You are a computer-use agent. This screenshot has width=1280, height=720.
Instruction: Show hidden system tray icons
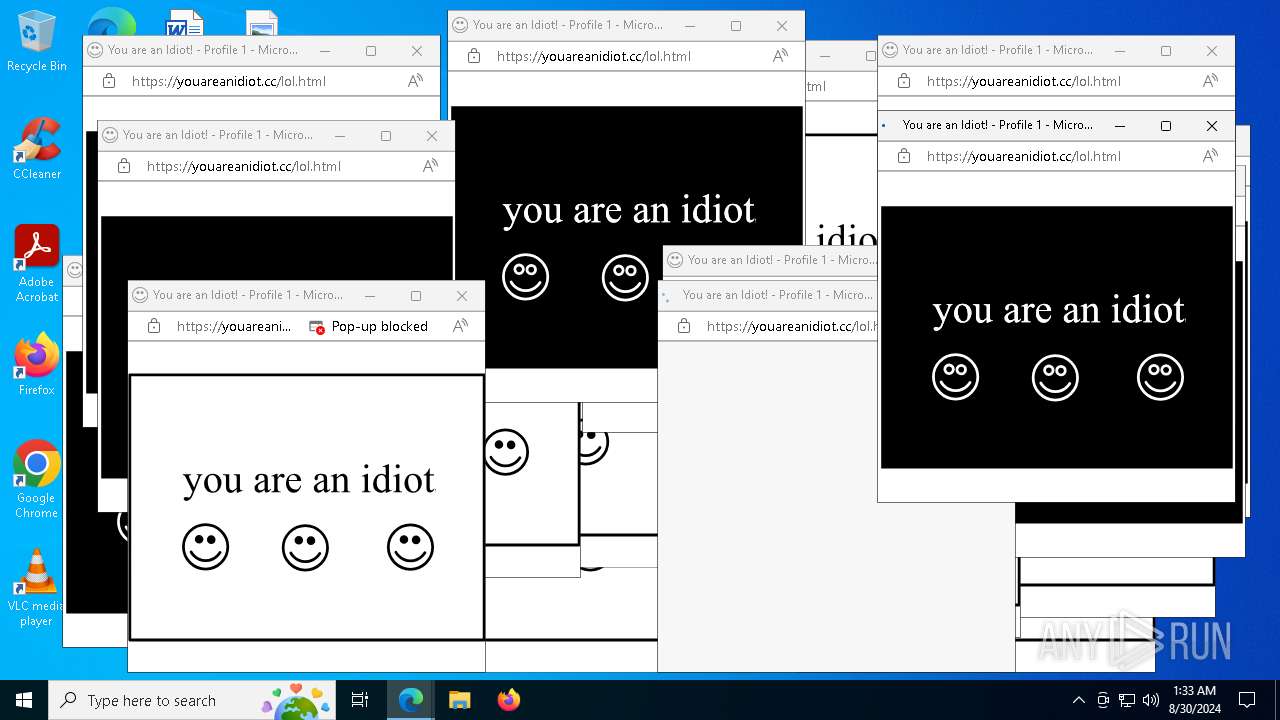click(x=1078, y=700)
